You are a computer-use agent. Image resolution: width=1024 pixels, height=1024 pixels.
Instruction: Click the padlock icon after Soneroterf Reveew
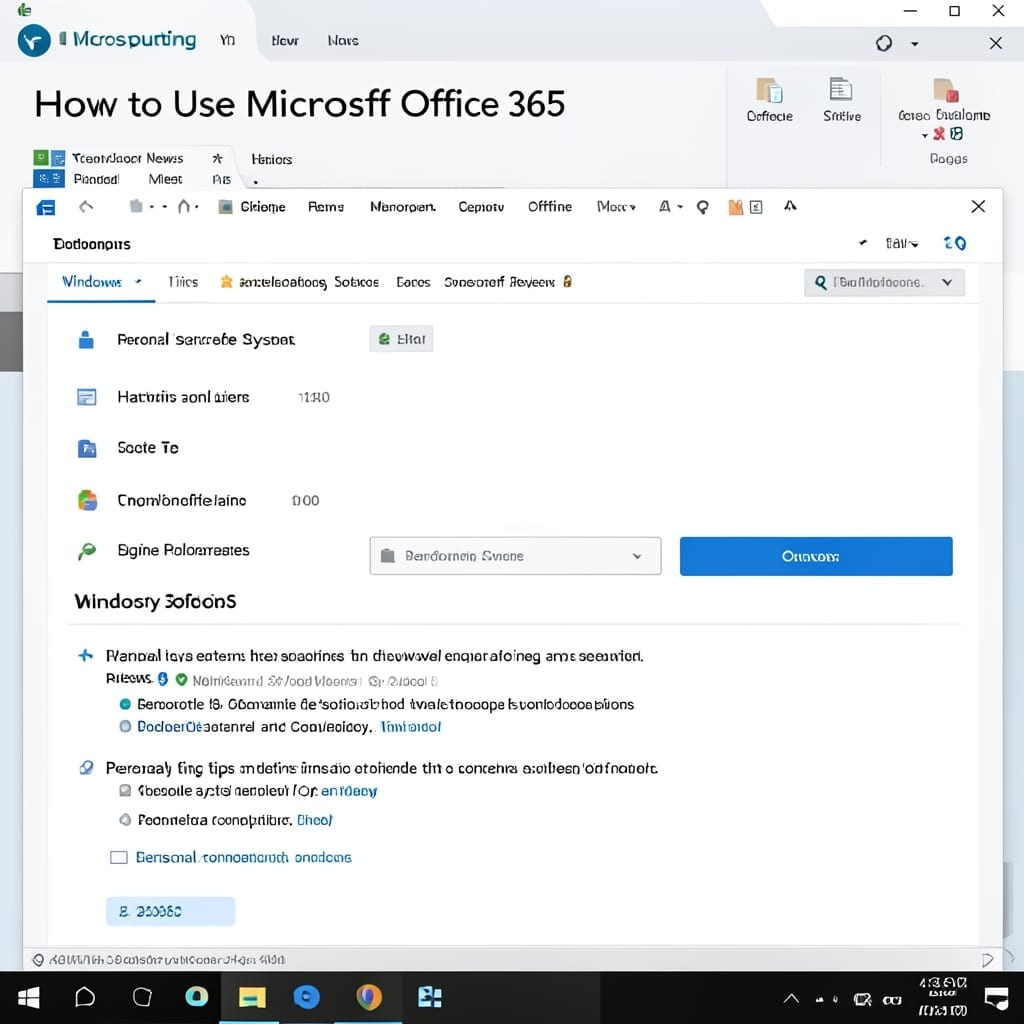click(x=568, y=281)
